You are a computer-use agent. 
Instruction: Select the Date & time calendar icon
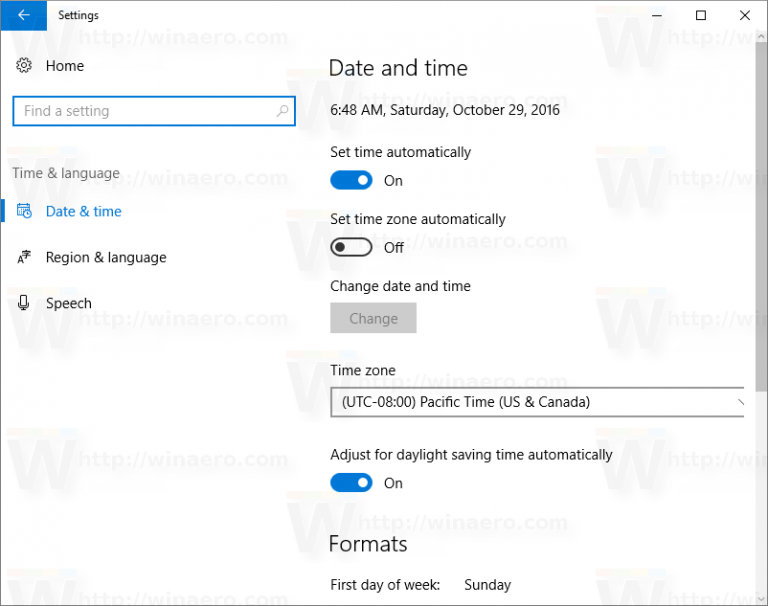(x=24, y=211)
